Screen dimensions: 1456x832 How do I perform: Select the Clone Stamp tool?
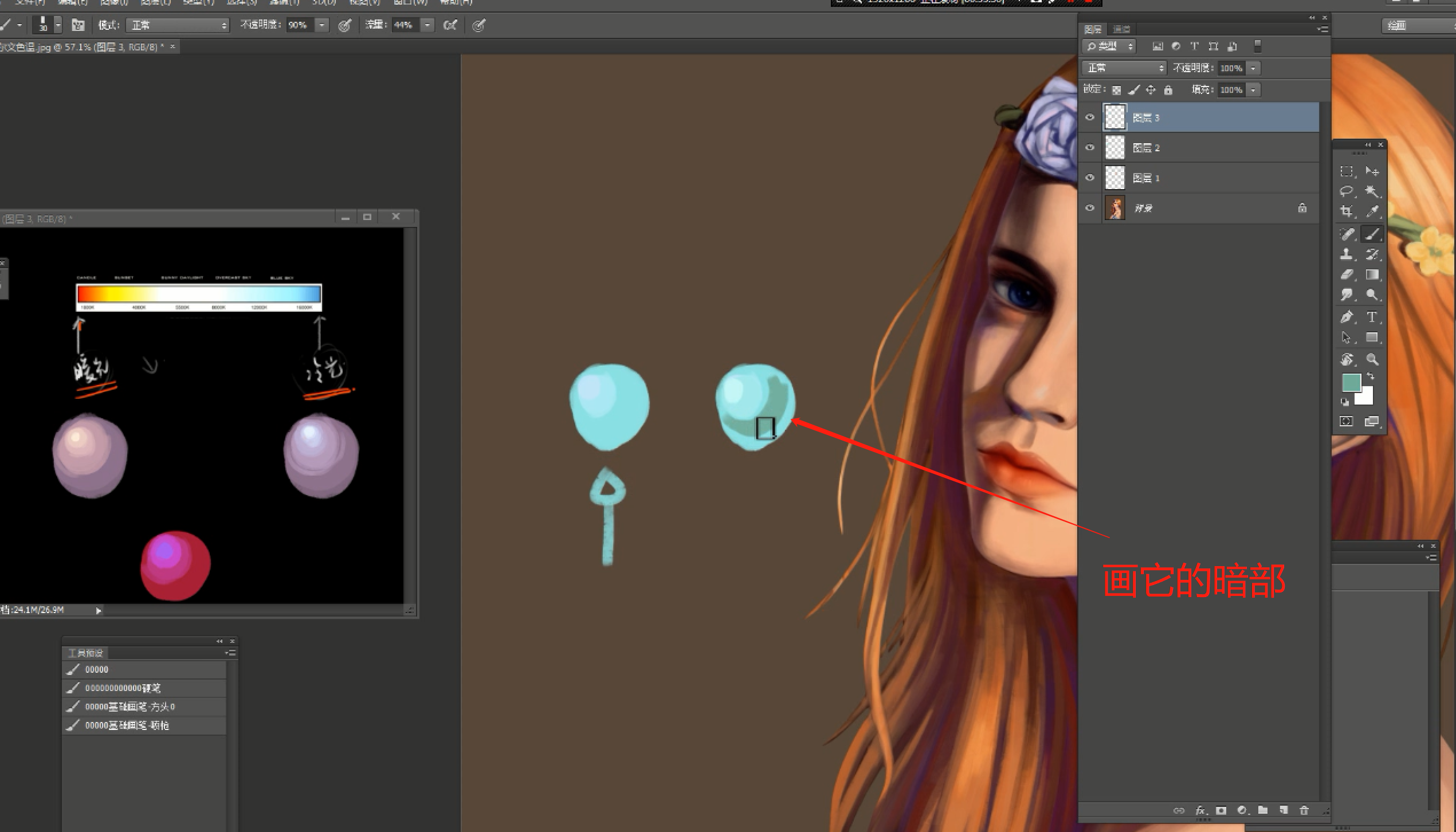coord(1347,254)
